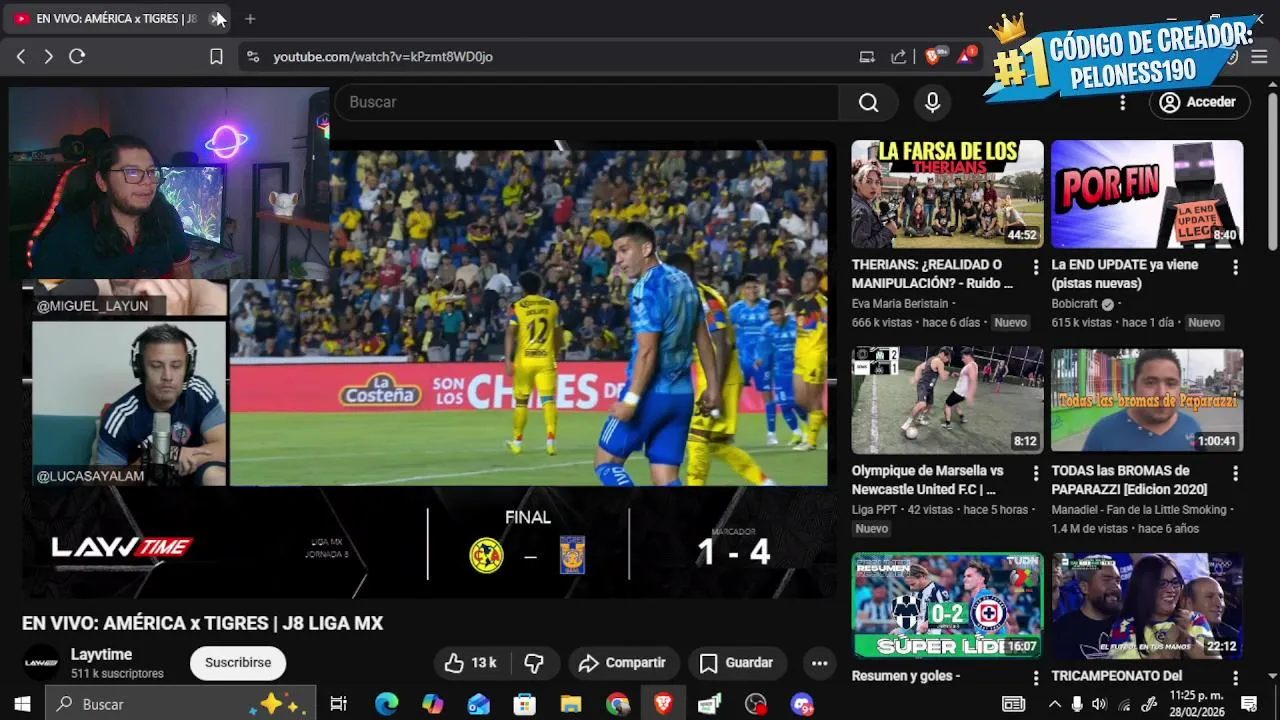This screenshot has height=720, width=1280.
Task: Open options for Olympique de Marsella video
Action: click(1035, 473)
